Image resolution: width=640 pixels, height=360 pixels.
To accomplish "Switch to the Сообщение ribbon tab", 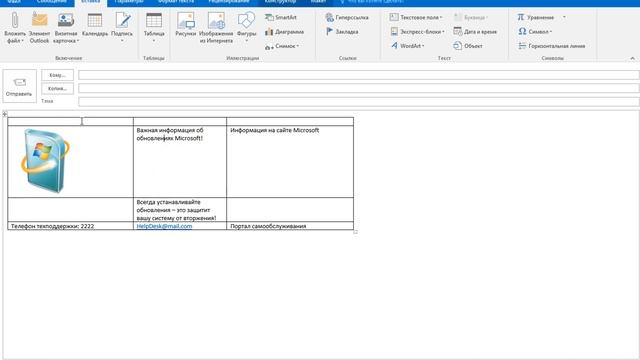I will [x=52, y=2].
